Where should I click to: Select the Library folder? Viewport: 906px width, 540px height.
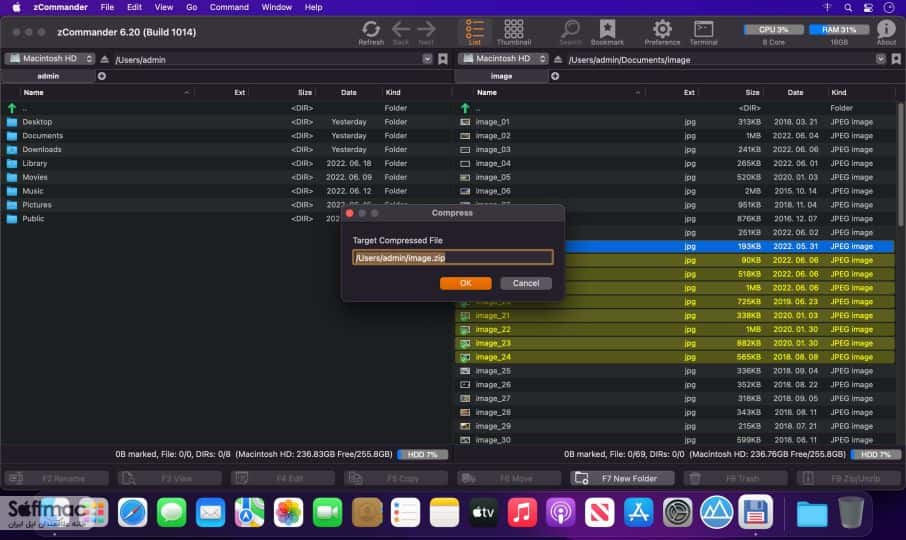pos(226,163)
